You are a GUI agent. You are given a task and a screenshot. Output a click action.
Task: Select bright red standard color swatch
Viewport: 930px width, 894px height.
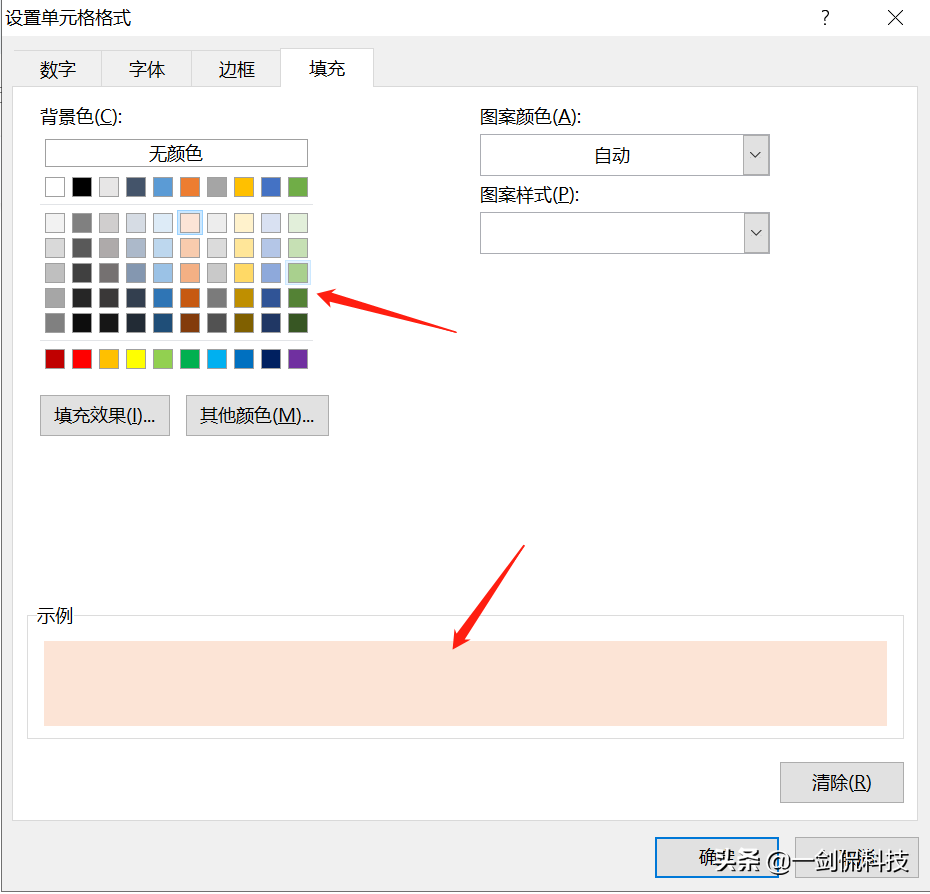tap(82, 359)
